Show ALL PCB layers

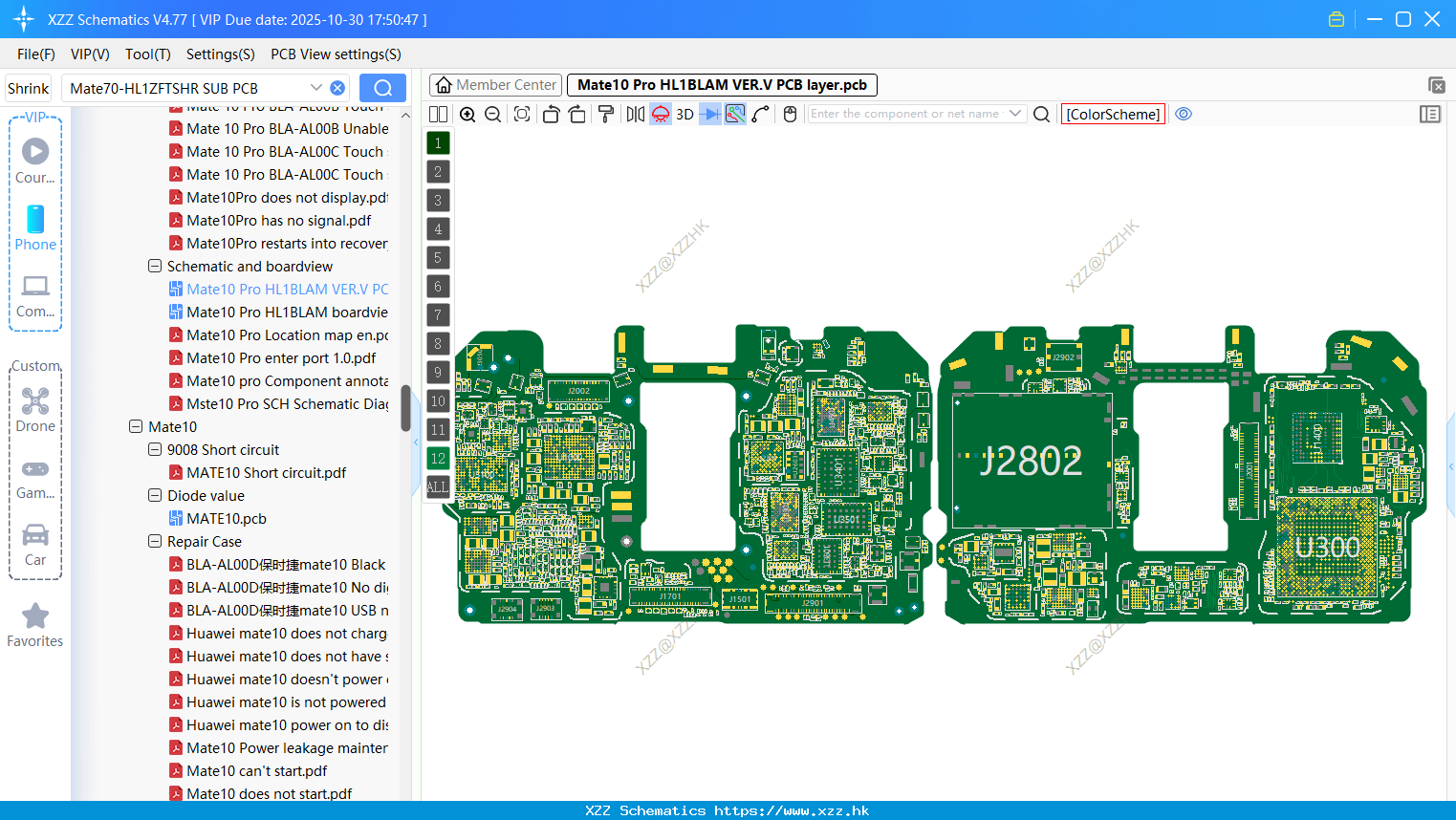pos(438,487)
